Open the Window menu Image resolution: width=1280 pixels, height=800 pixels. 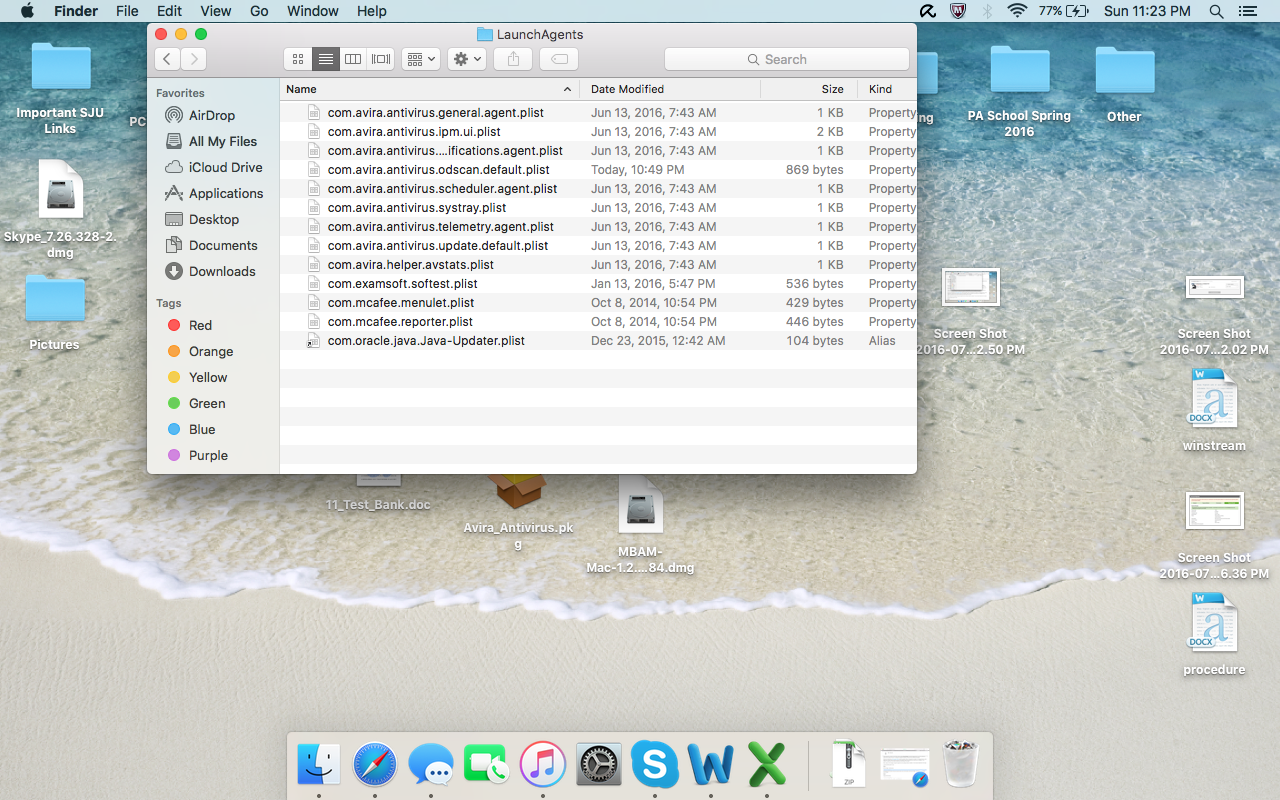pos(312,11)
